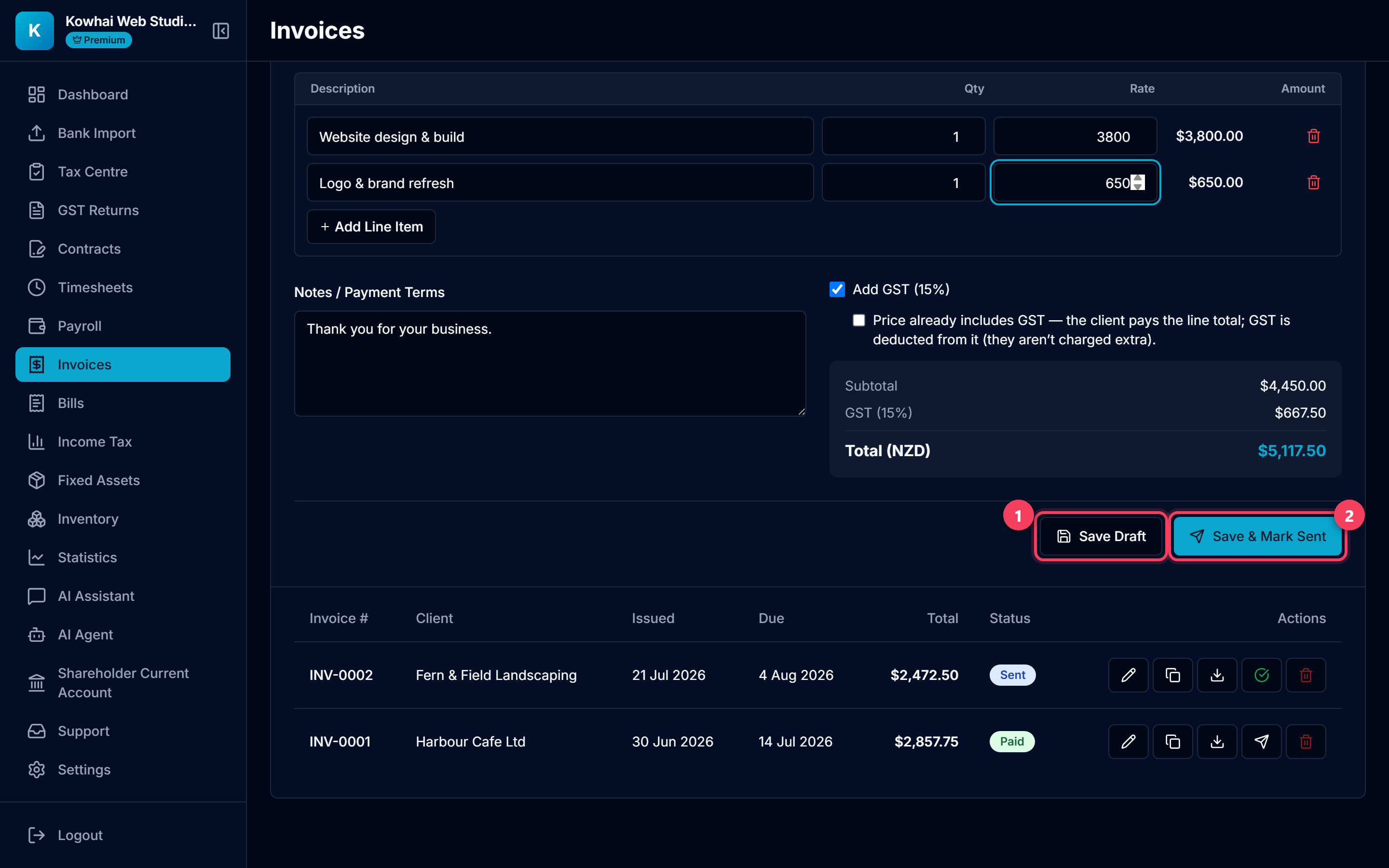Edit invoice INV-0001 with the pencil icon
The height and width of the screenshot is (868, 1389).
(x=1128, y=742)
